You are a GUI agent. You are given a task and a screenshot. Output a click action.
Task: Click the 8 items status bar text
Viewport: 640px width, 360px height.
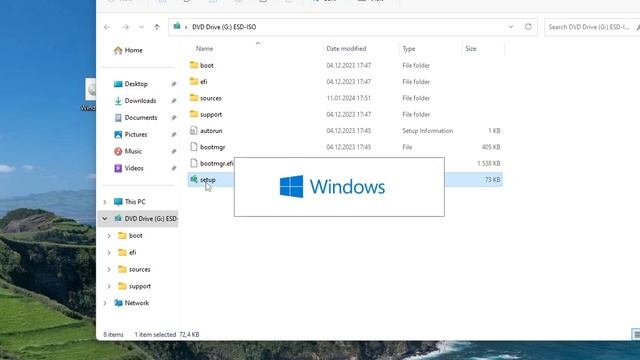113,334
